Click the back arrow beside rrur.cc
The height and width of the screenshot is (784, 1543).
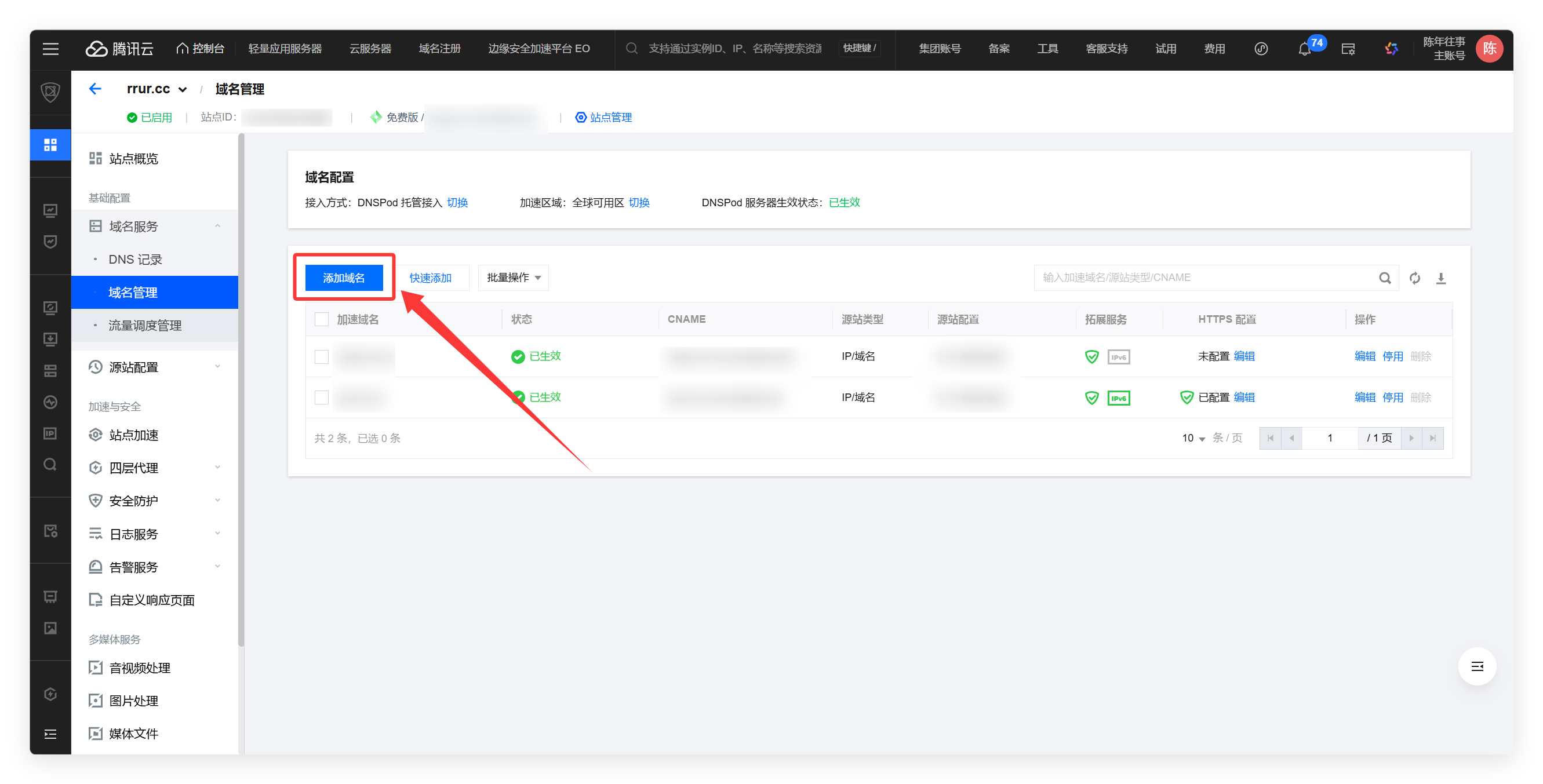pyautogui.click(x=95, y=89)
